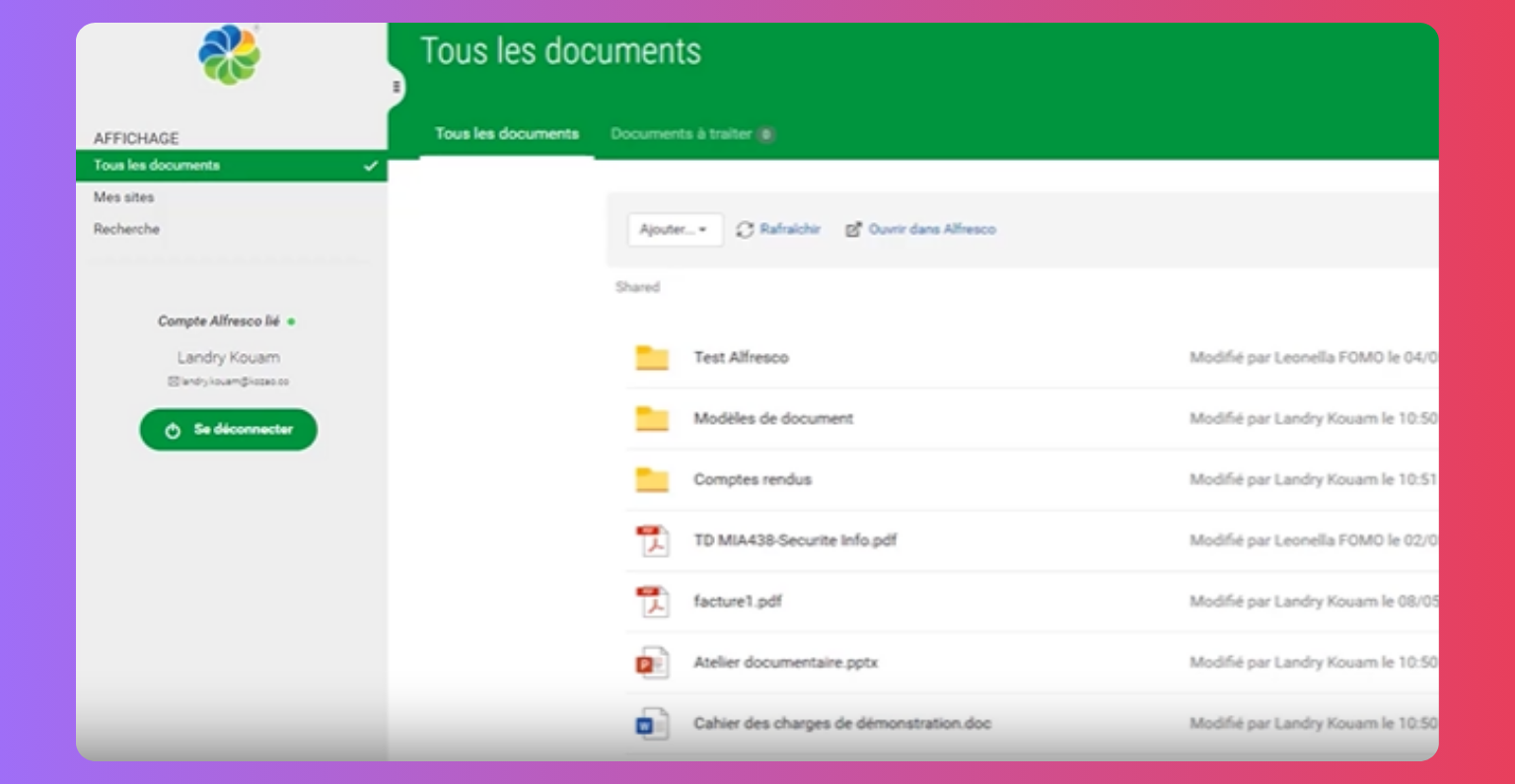Viewport: 1515px width, 784px height.
Task: Click Modifié par Leonella FOMO on Test Alfresco
Action: [x=1313, y=358]
